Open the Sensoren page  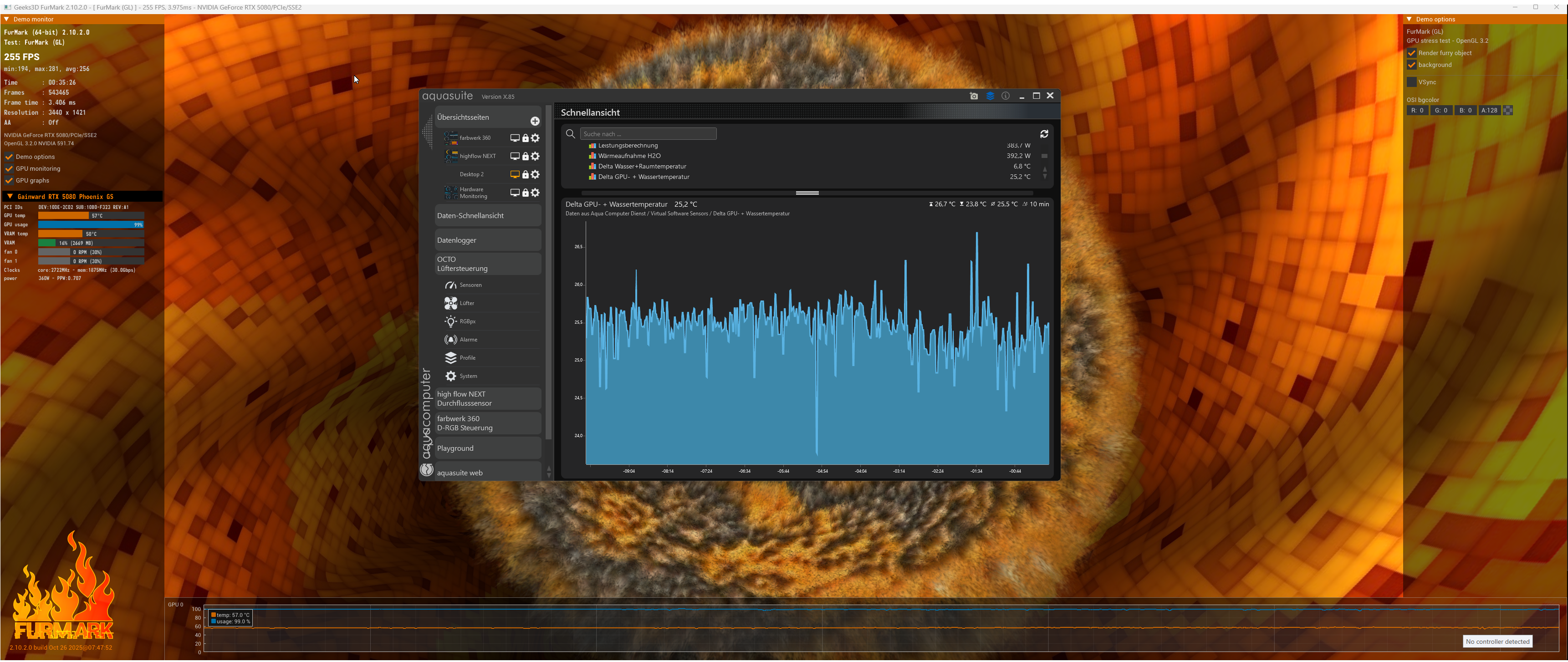click(470, 285)
